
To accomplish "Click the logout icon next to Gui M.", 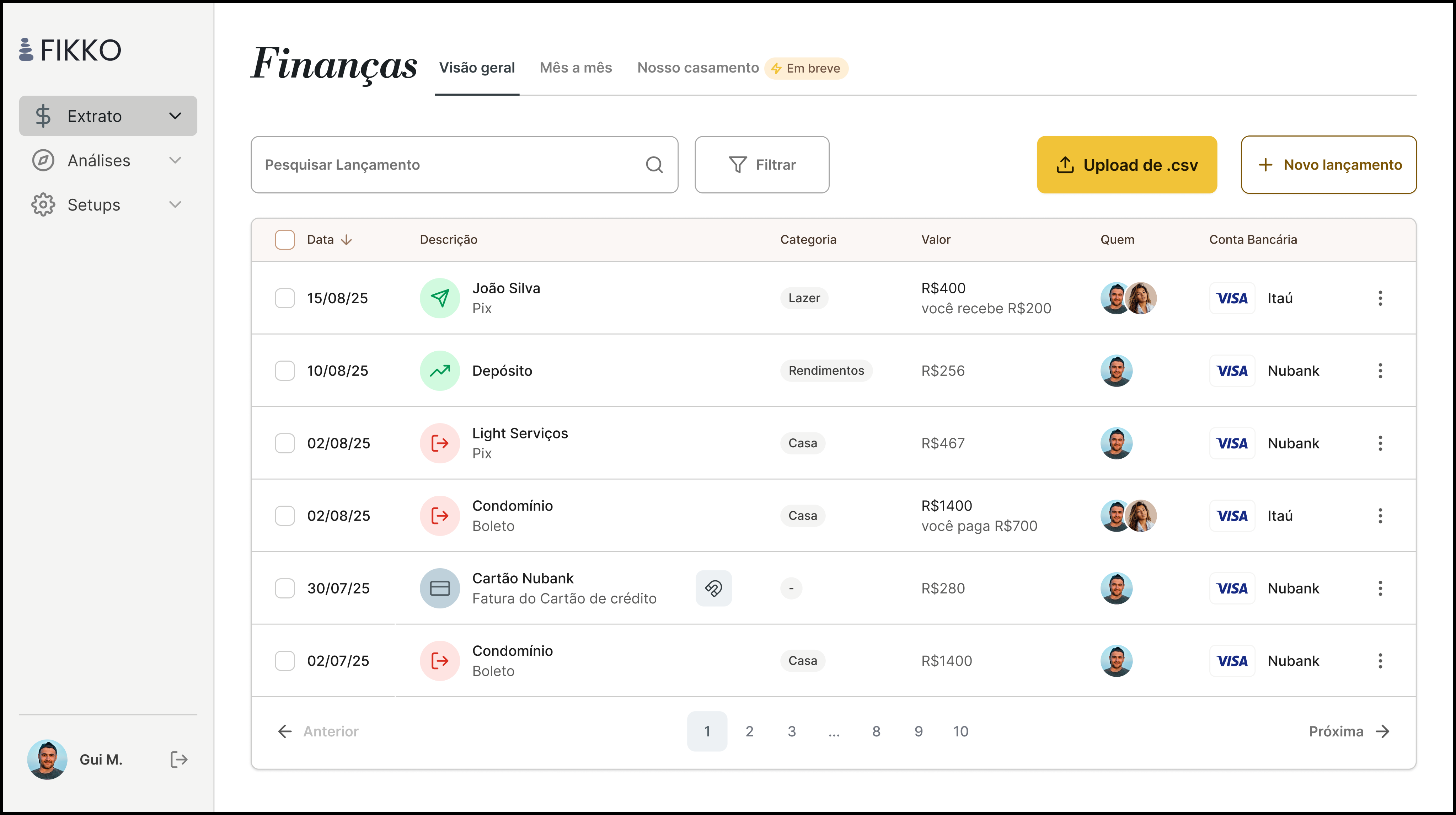I will pyautogui.click(x=178, y=760).
